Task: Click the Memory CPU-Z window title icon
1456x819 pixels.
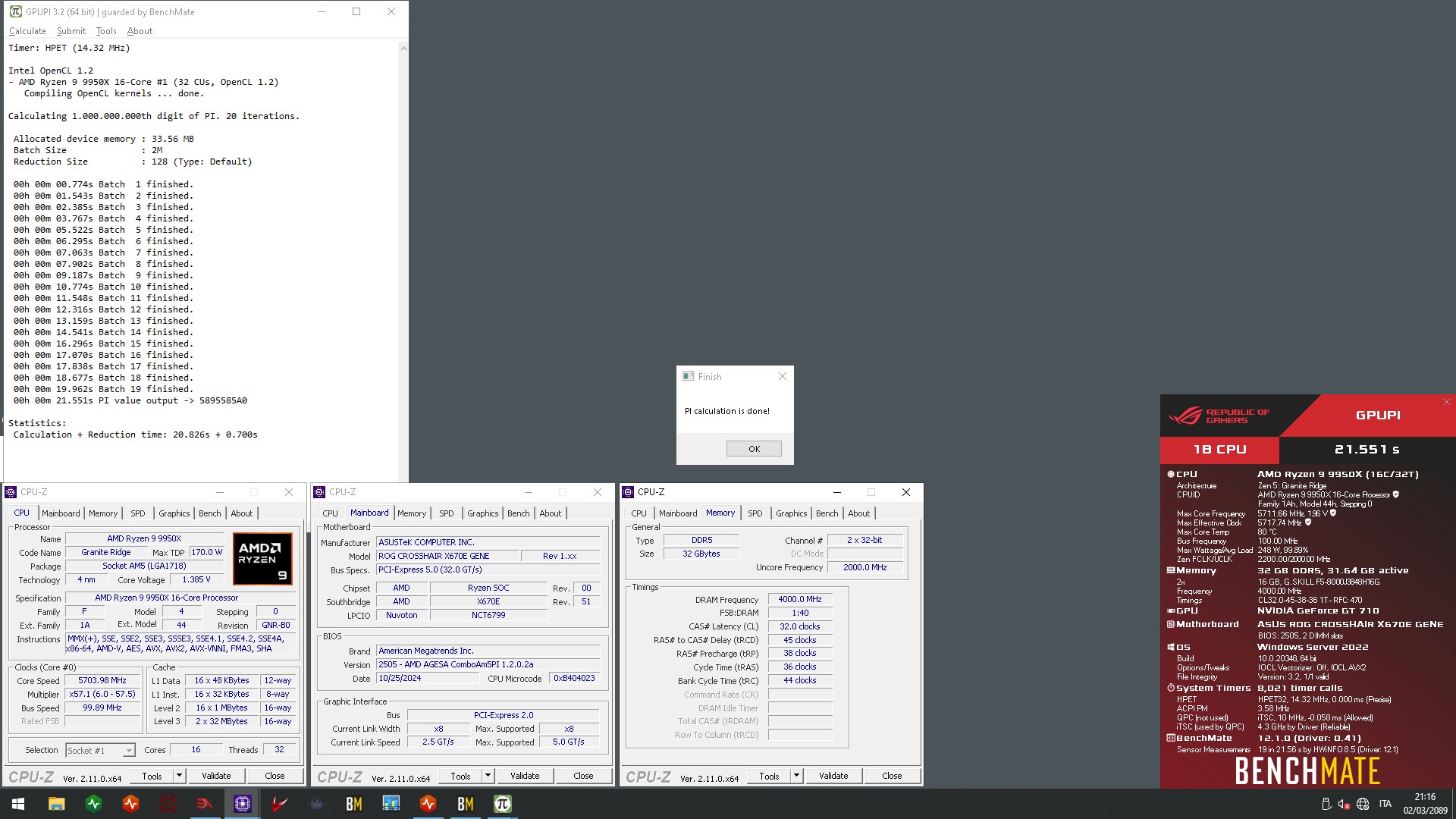Action: tap(628, 492)
